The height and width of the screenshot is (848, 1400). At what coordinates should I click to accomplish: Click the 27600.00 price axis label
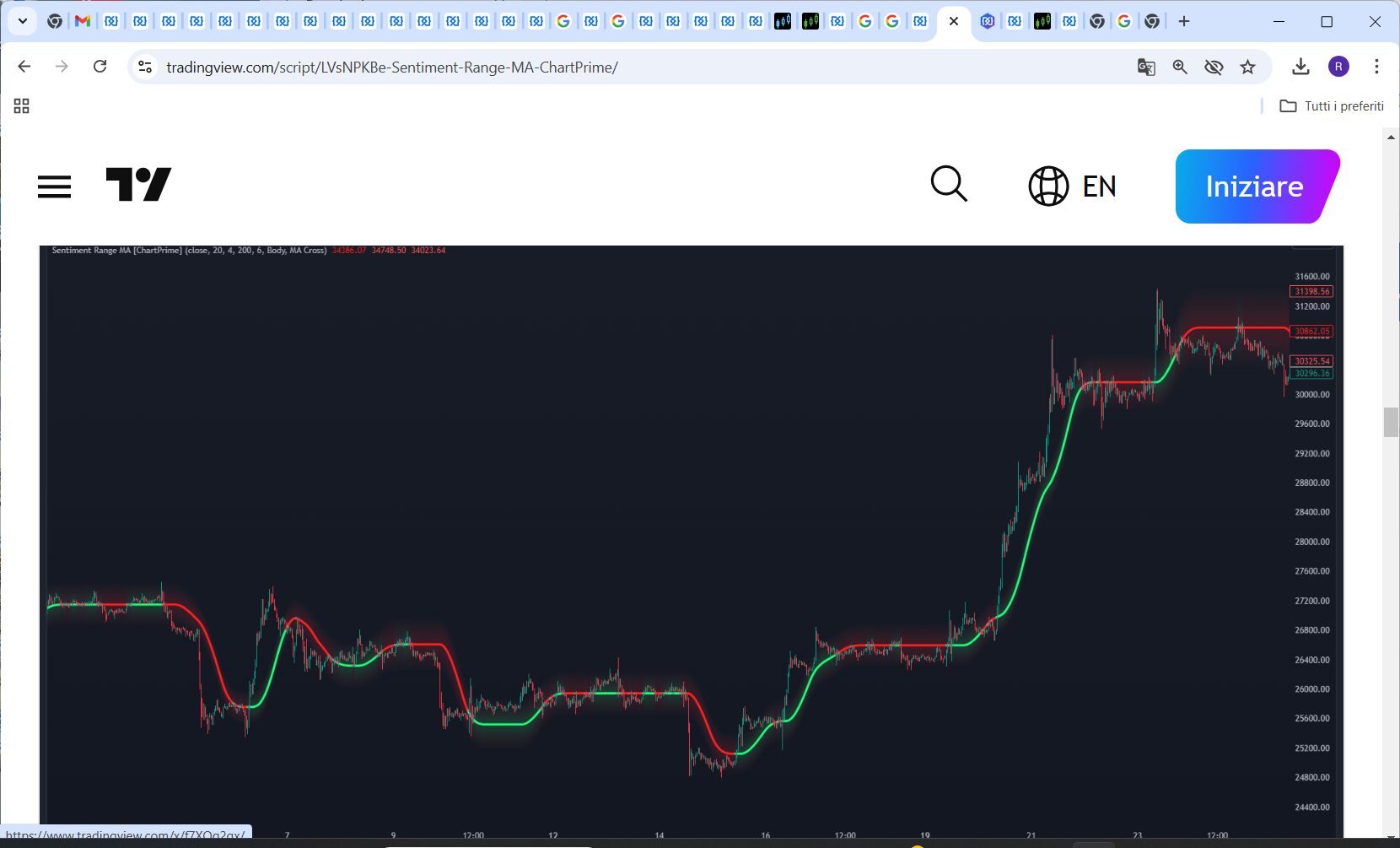click(x=1312, y=571)
